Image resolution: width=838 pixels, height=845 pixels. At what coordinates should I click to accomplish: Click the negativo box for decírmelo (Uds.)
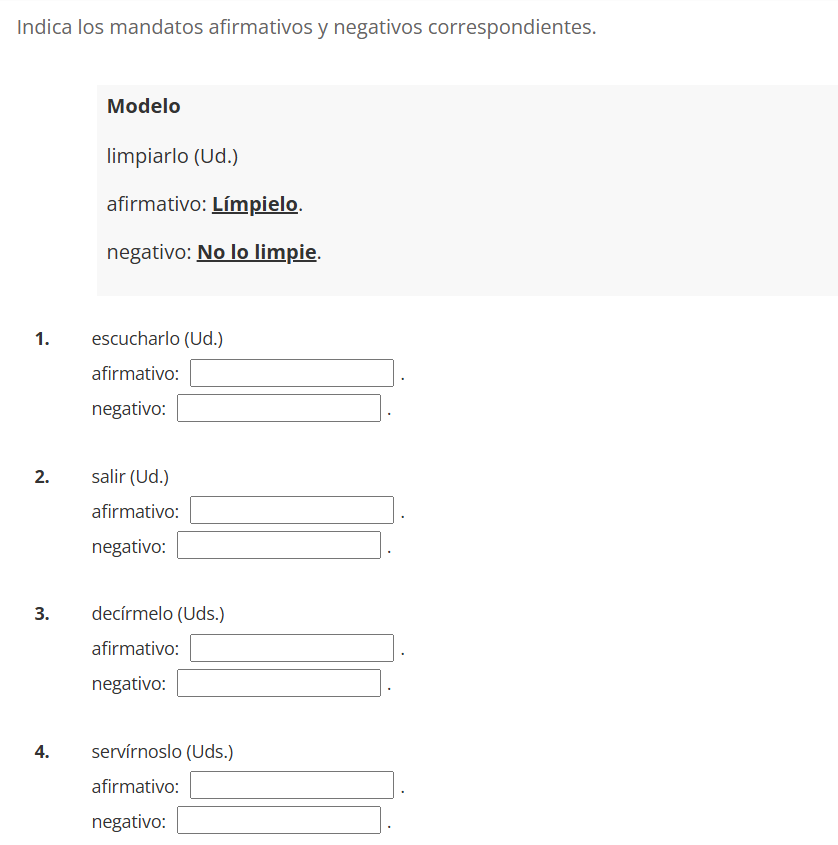click(278, 682)
